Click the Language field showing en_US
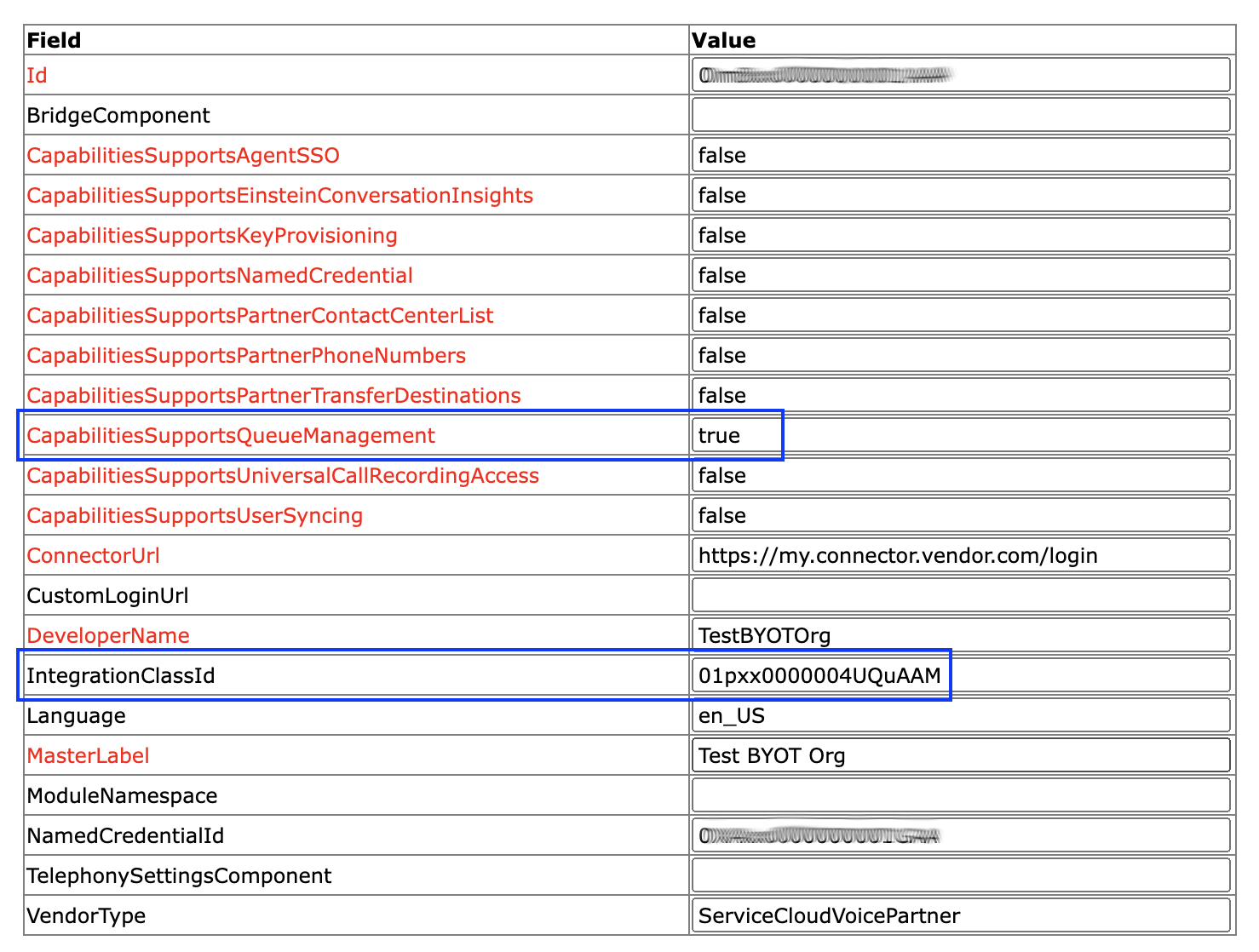The height and width of the screenshot is (952, 1259). (x=960, y=715)
